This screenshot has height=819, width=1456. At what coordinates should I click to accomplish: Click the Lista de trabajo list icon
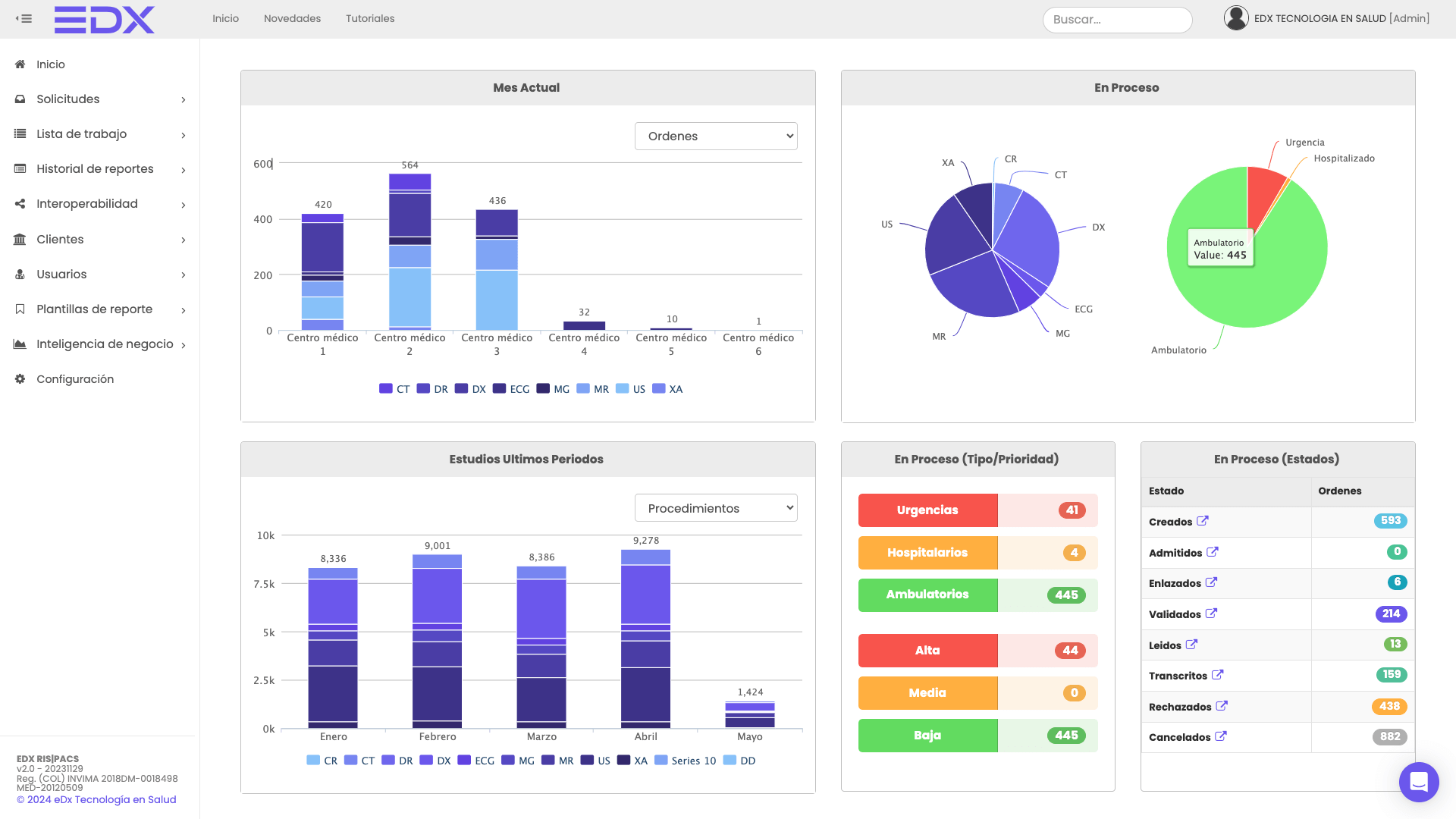[x=20, y=134]
